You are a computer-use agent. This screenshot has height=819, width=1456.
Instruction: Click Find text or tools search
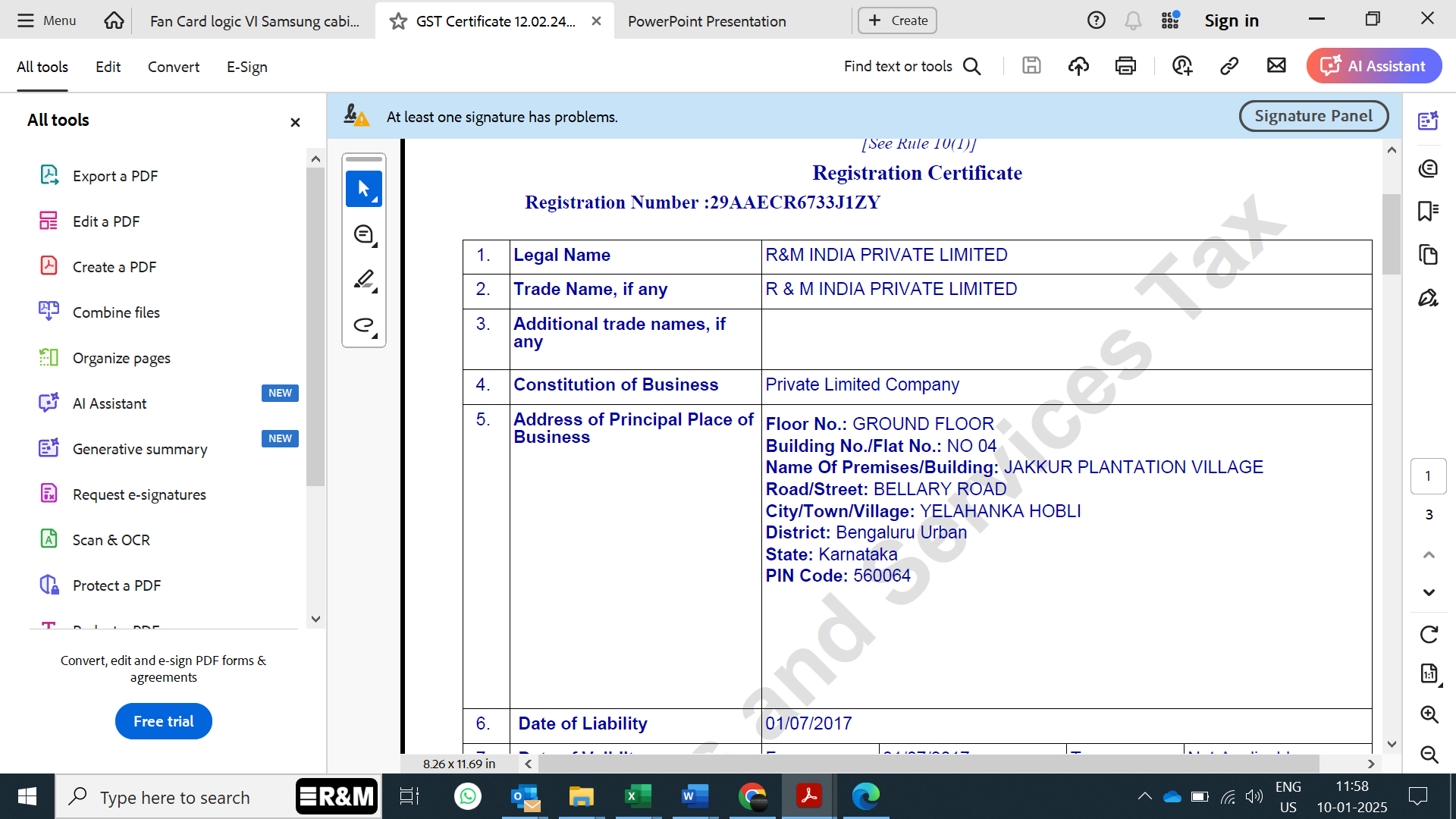912,66
